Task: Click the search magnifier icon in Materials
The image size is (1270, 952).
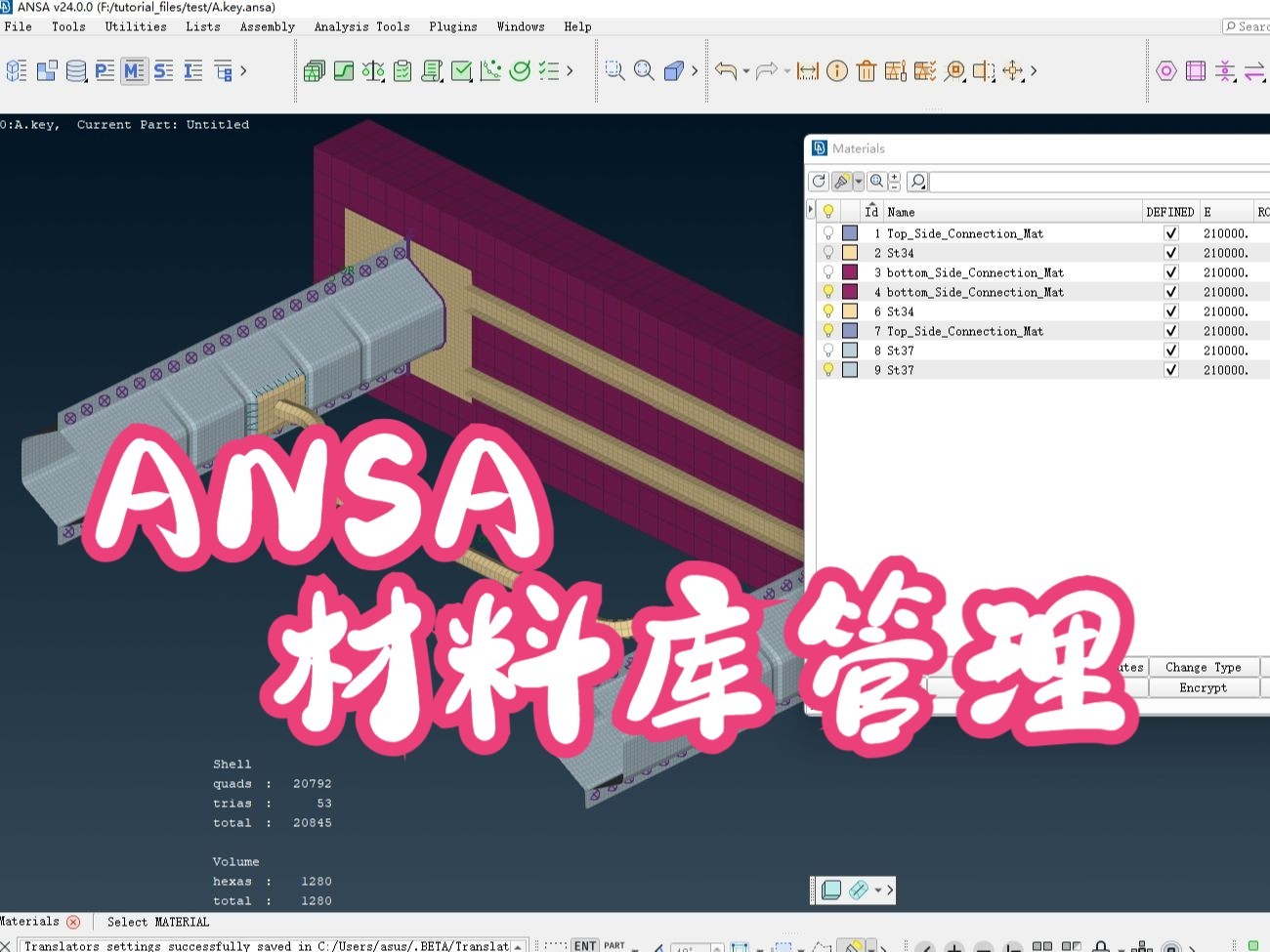Action: [917, 182]
